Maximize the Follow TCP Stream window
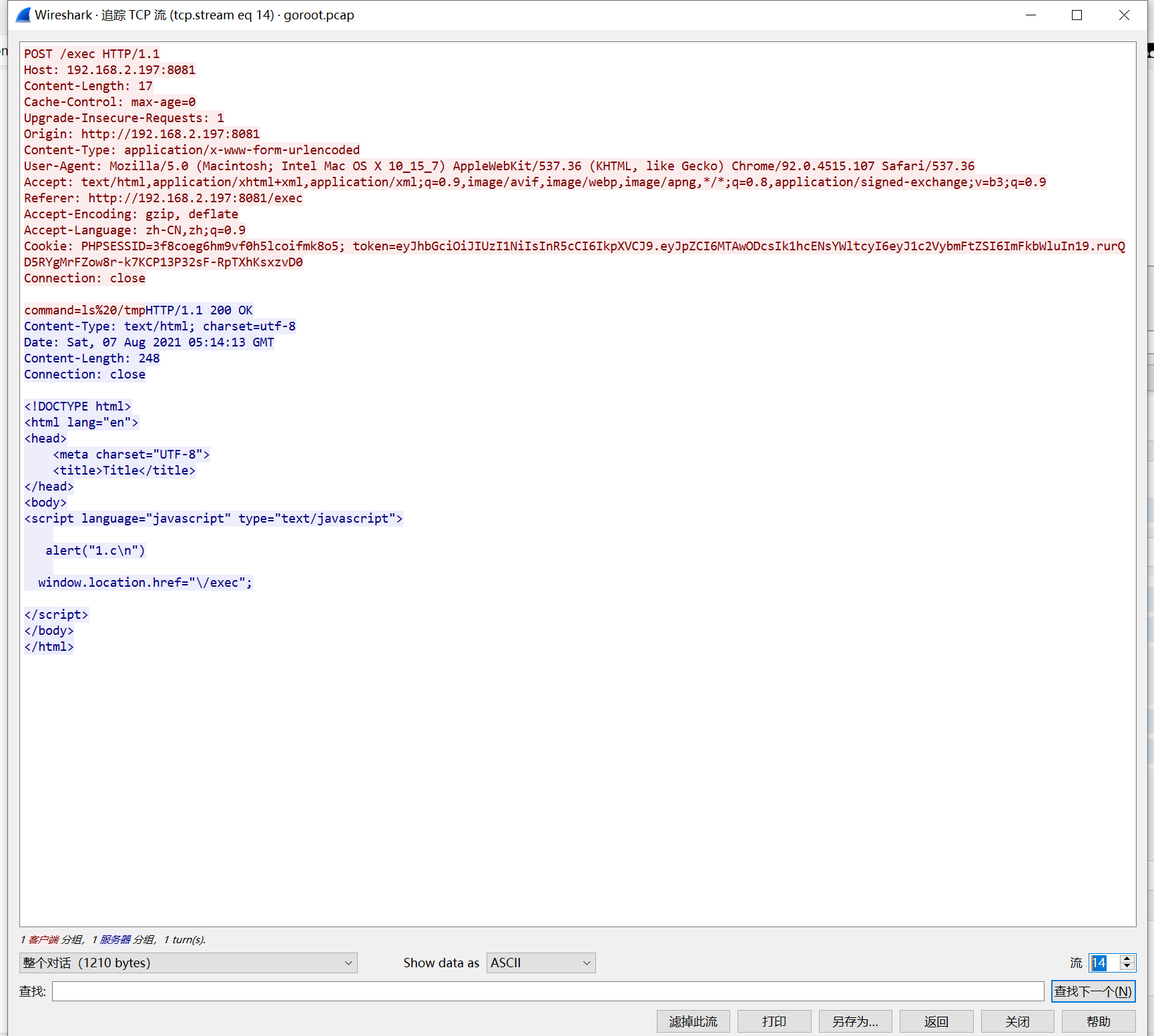This screenshot has width=1154, height=1036. 1077,15
